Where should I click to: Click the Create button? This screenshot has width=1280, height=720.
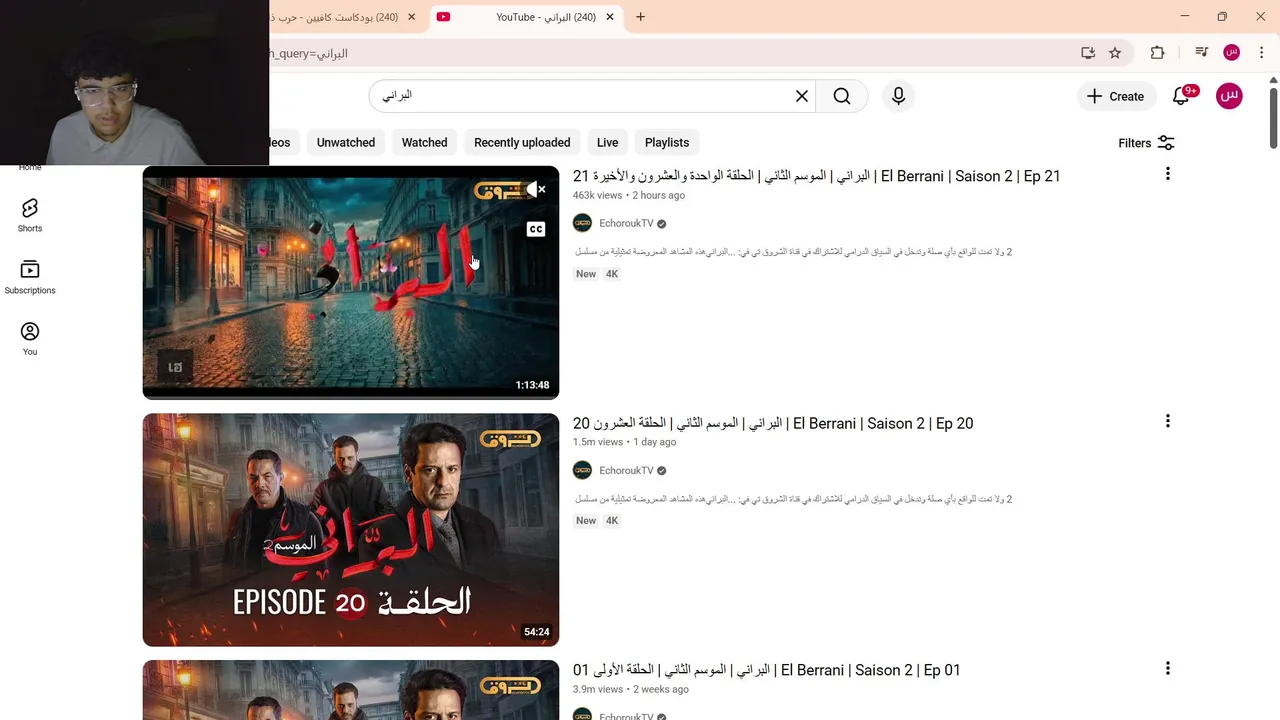point(1116,96)
